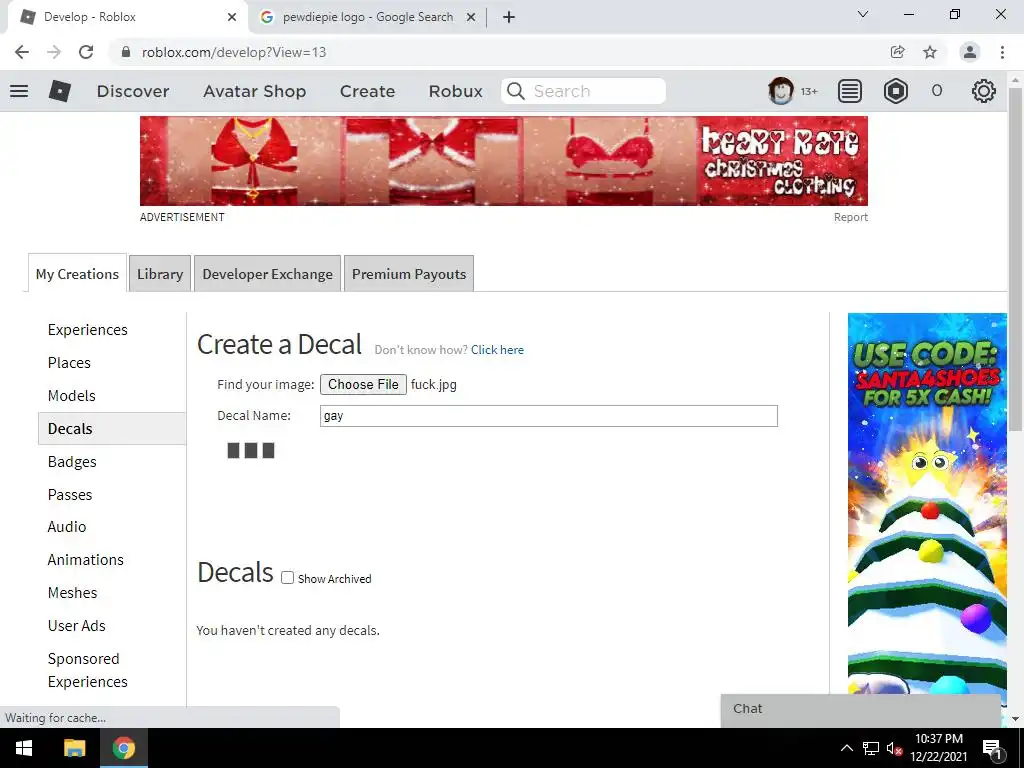Image resolution: width=1024 pixels, height=768 pixels.
Task: Click the Christmas clothing banner advertisement
Action: pos(504,161)
